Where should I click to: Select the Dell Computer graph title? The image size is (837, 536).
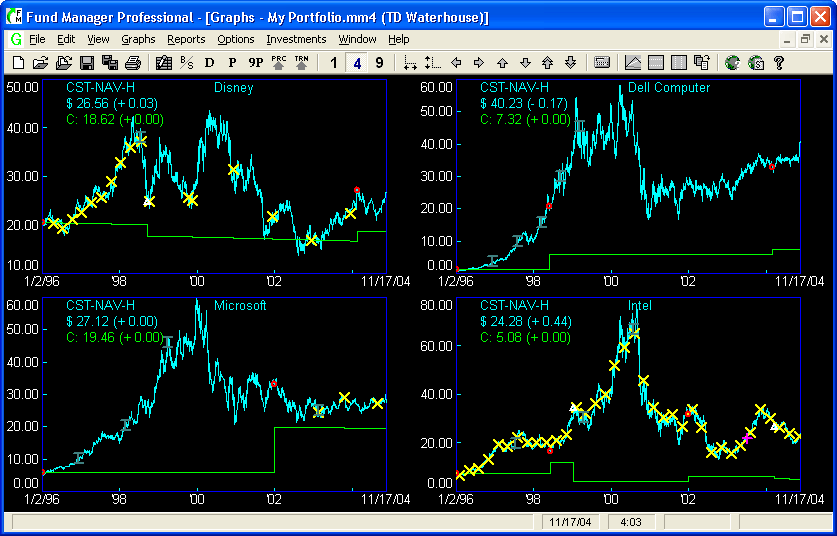click(x=669, y=88)
